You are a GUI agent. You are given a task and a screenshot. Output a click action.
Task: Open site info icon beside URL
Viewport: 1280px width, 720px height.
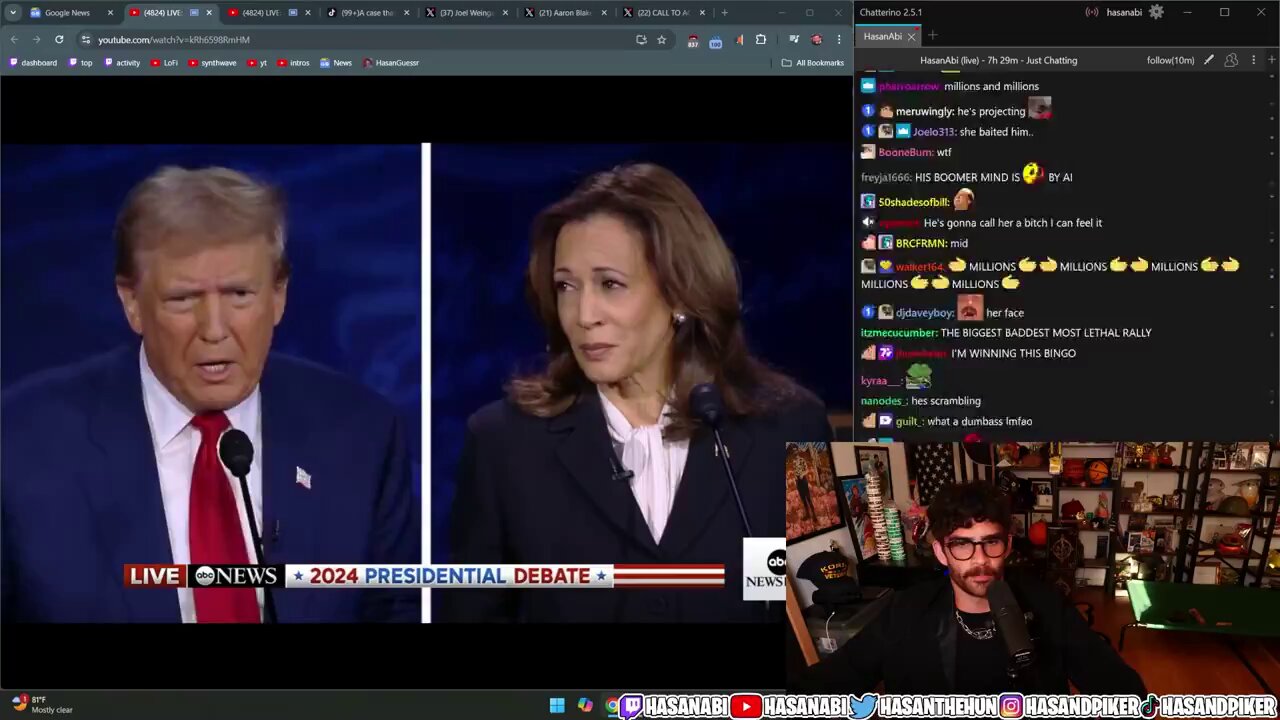click(86, 39)
